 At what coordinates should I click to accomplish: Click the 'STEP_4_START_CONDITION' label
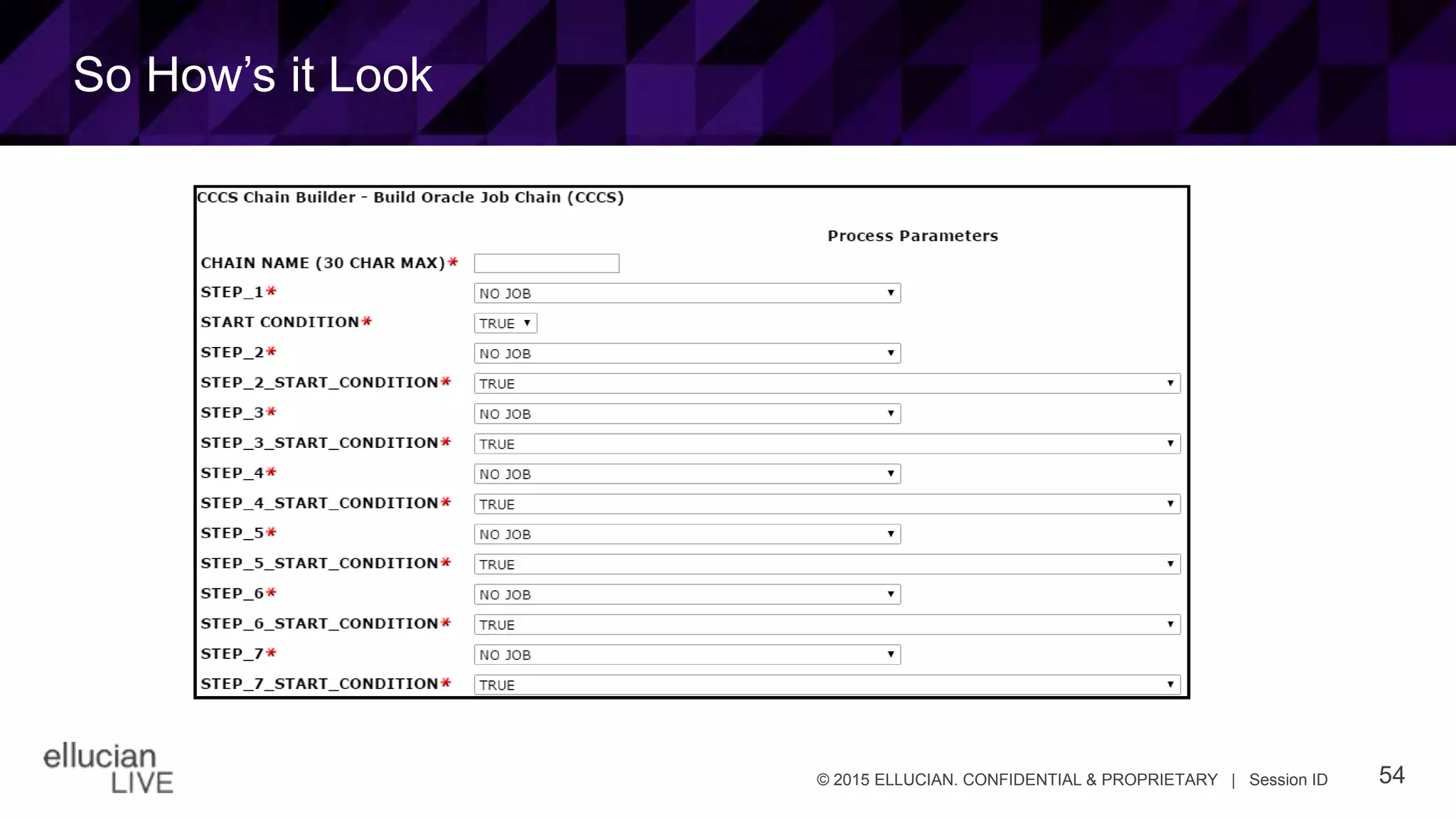point(319,503)
